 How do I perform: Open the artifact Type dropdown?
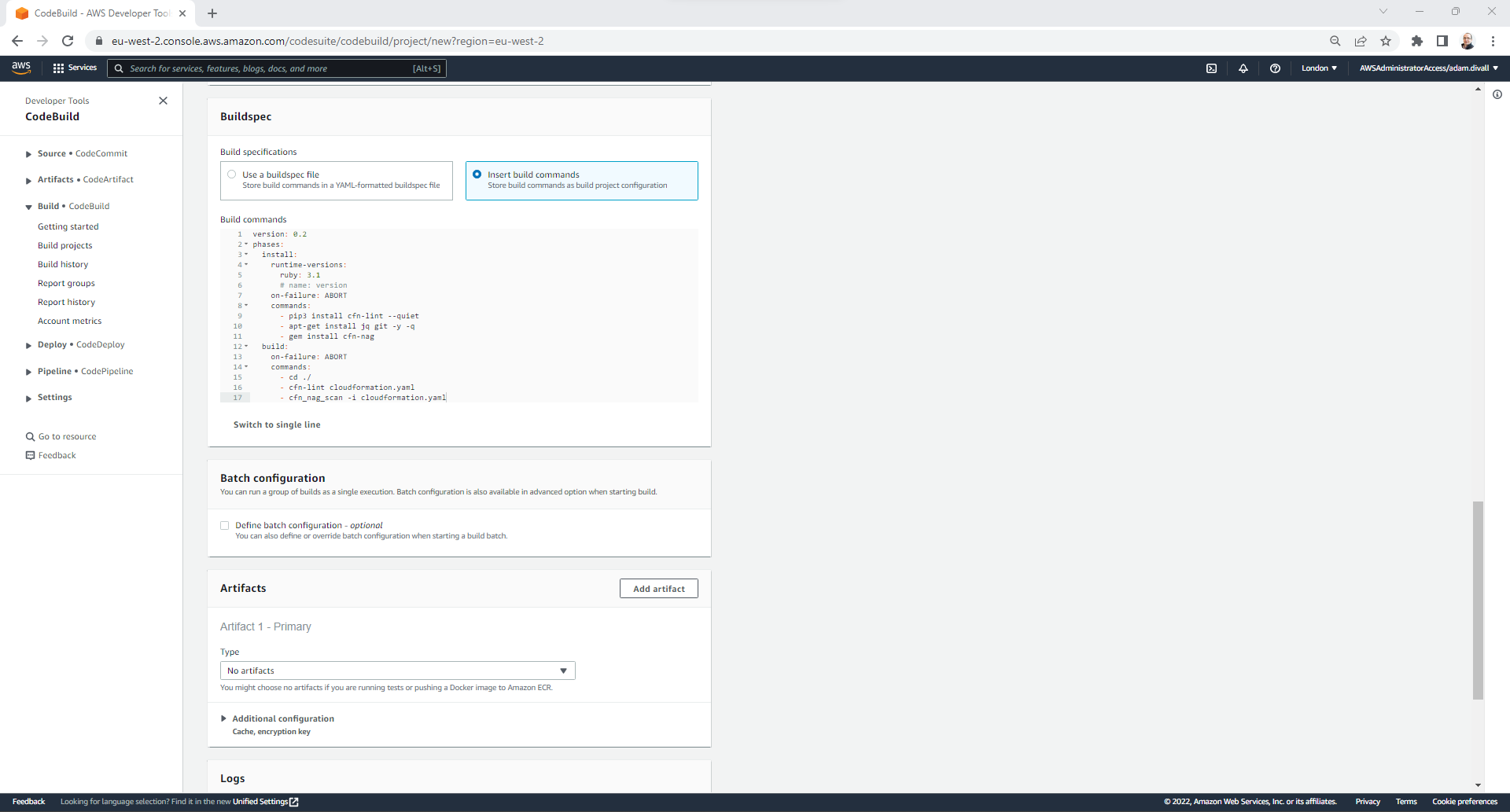point(398,671)
